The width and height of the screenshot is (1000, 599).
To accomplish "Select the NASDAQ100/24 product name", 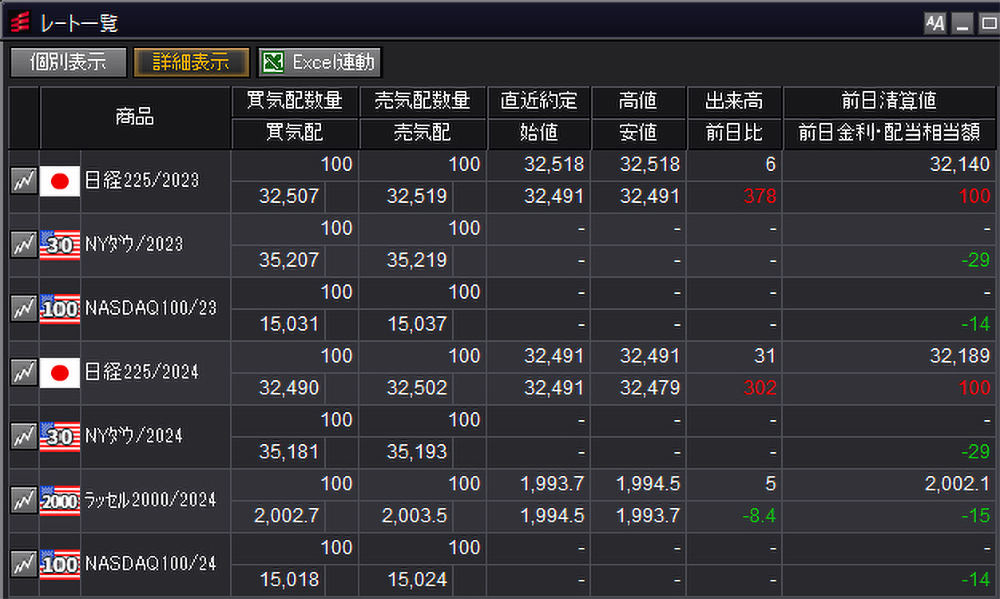I will pyautogui.click(x=151, y=564).
